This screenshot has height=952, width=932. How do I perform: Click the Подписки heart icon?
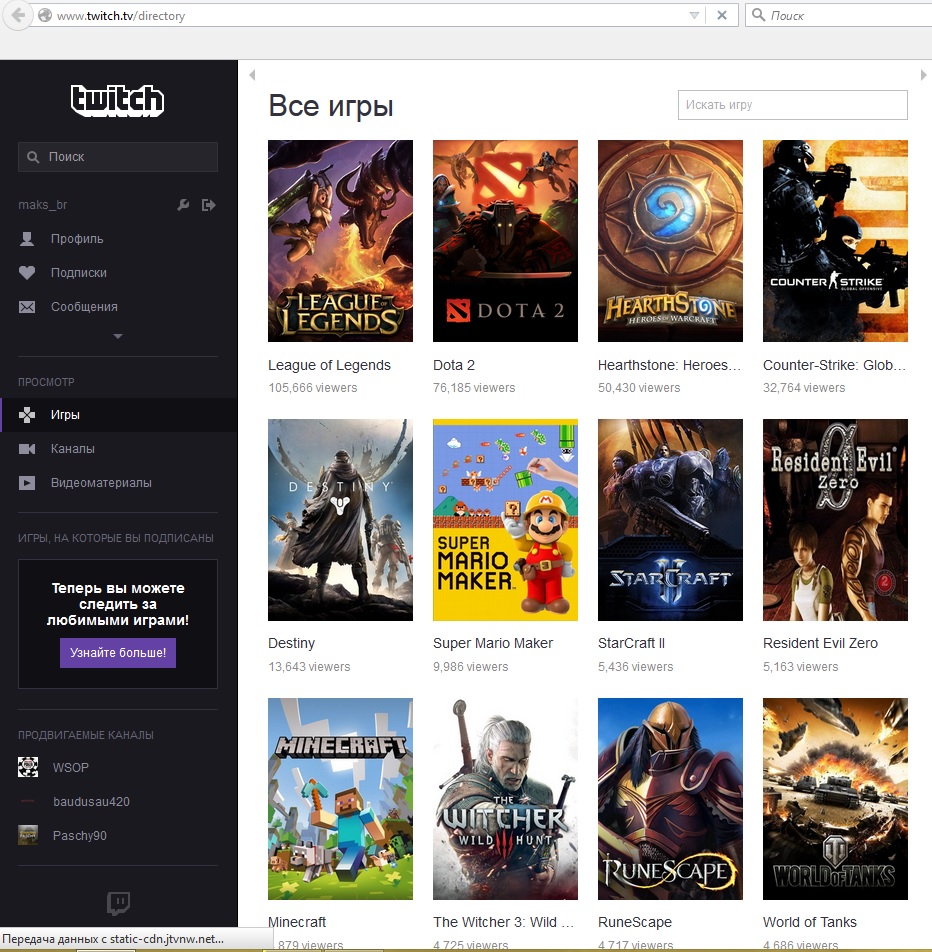[27, 273]
